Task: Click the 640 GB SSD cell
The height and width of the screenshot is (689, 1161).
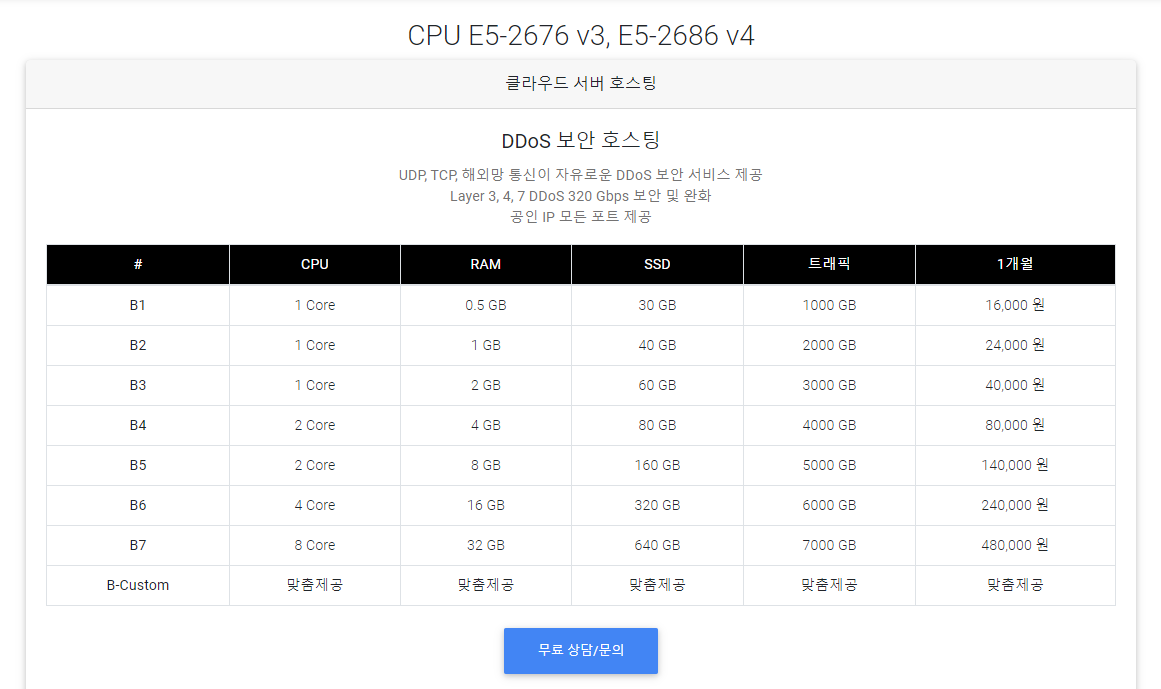Action: point(657,545)
